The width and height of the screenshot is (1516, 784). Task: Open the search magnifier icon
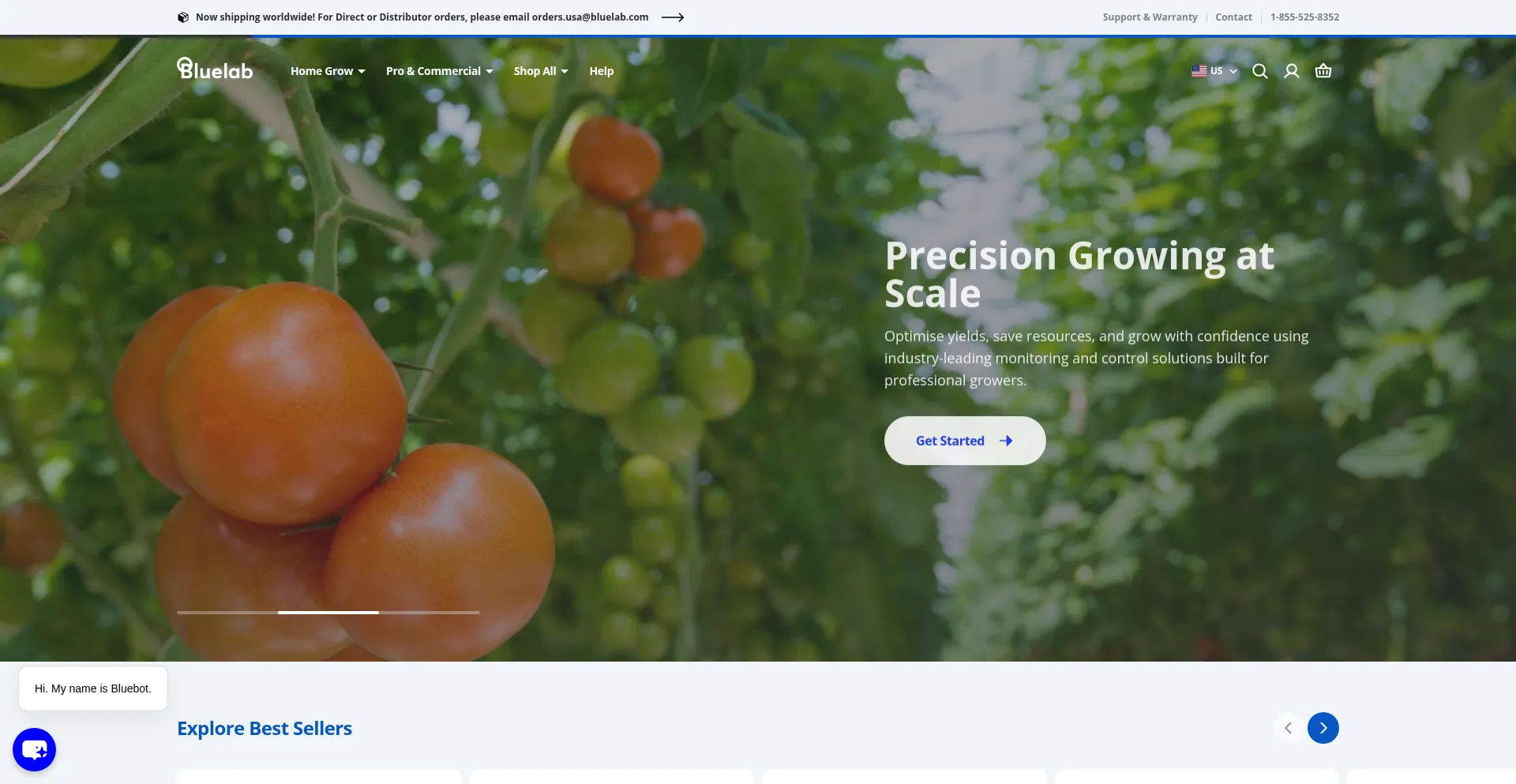coord(1259,71)
